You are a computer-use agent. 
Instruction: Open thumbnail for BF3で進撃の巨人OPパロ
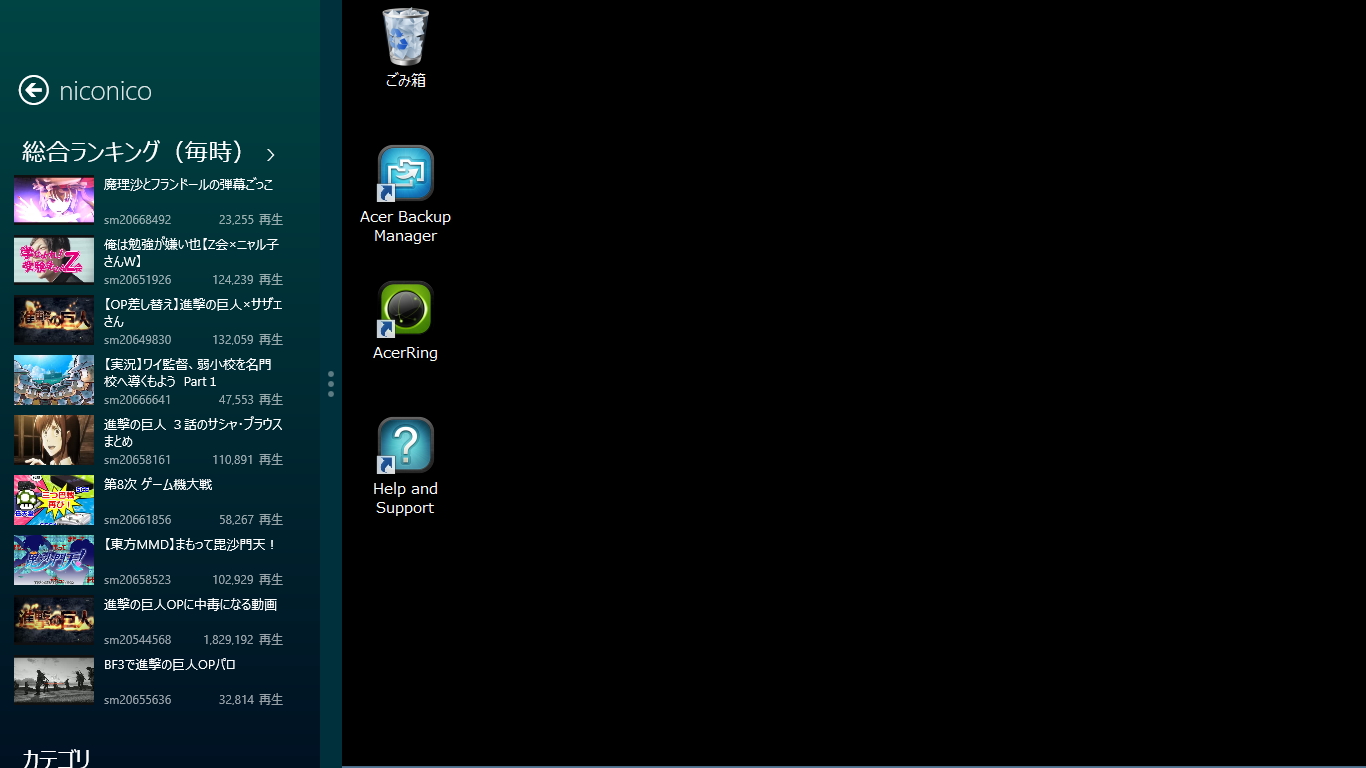(x=54, y=680)
